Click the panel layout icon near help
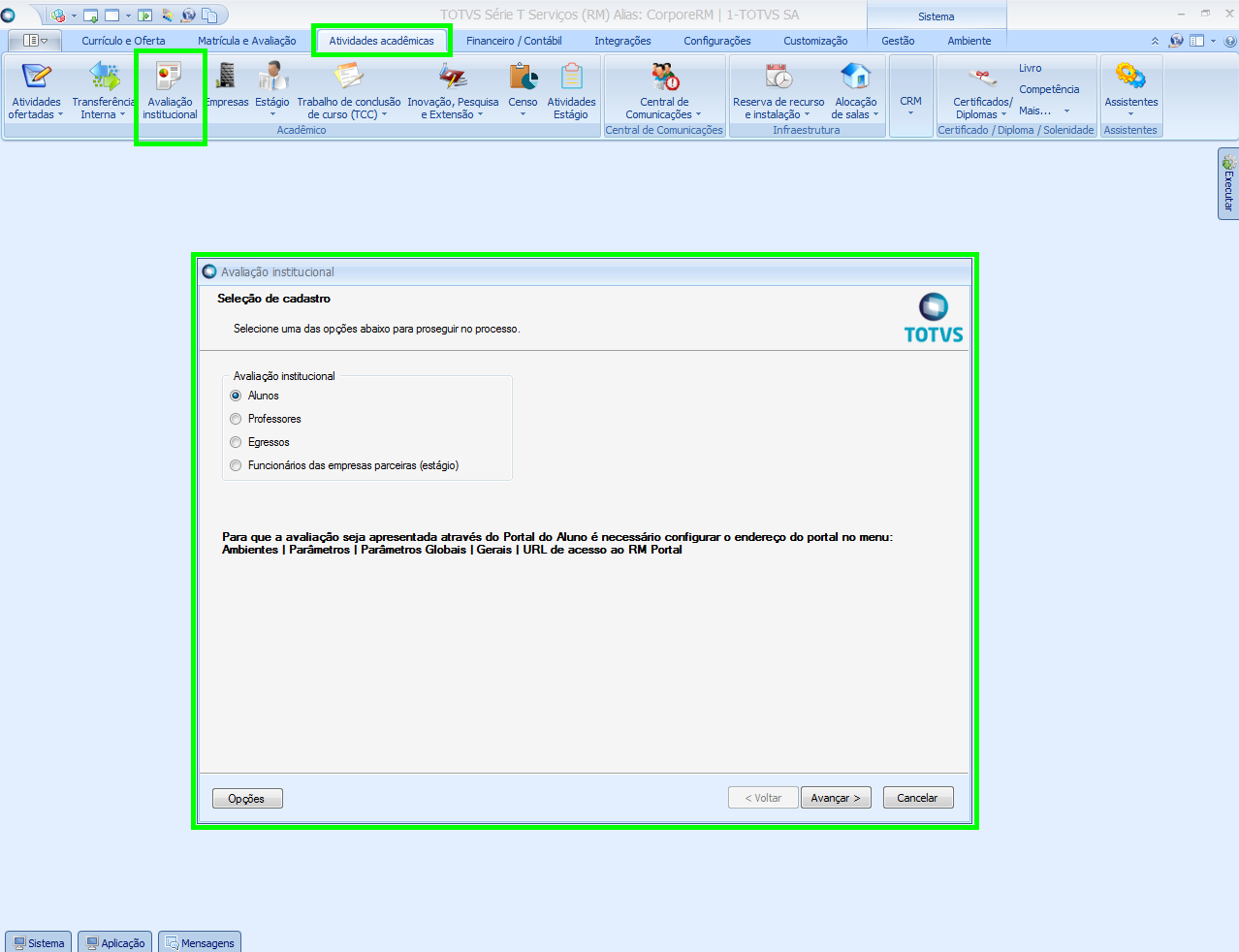Screen dimensions: 1239x952 (x=1196, y=41)
